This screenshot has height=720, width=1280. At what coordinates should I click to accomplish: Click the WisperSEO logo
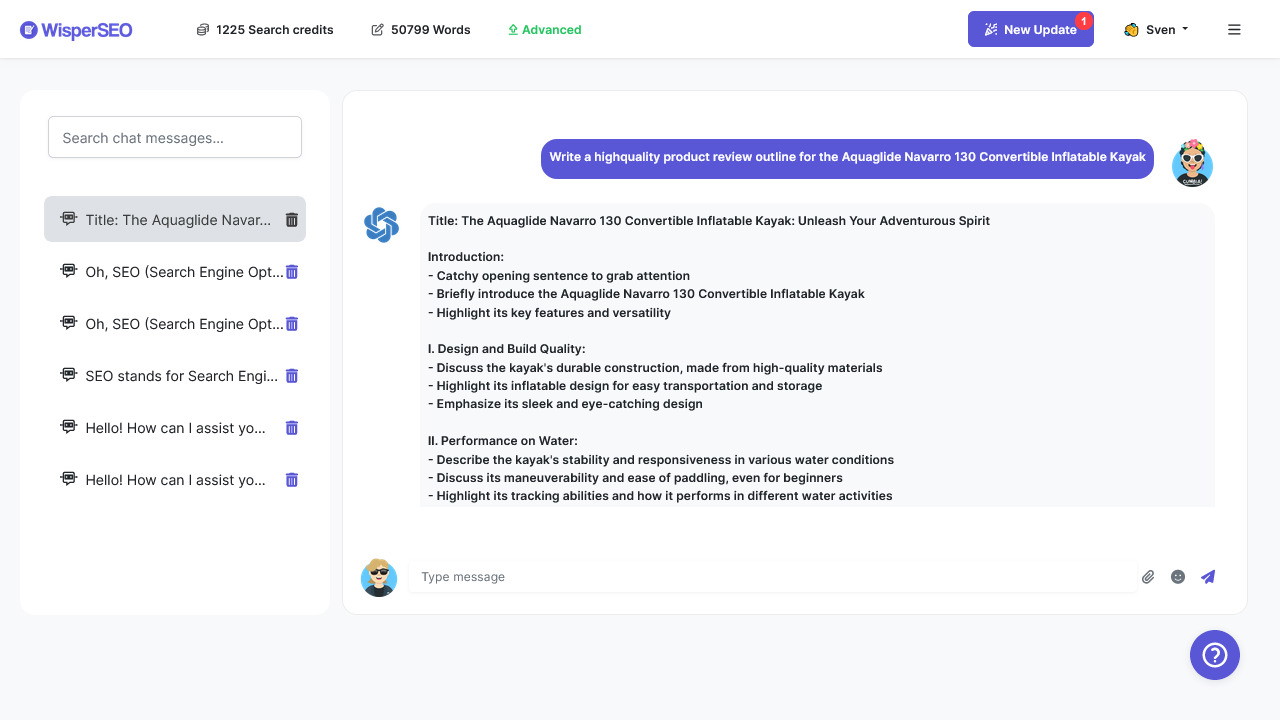tap(76, 30)
